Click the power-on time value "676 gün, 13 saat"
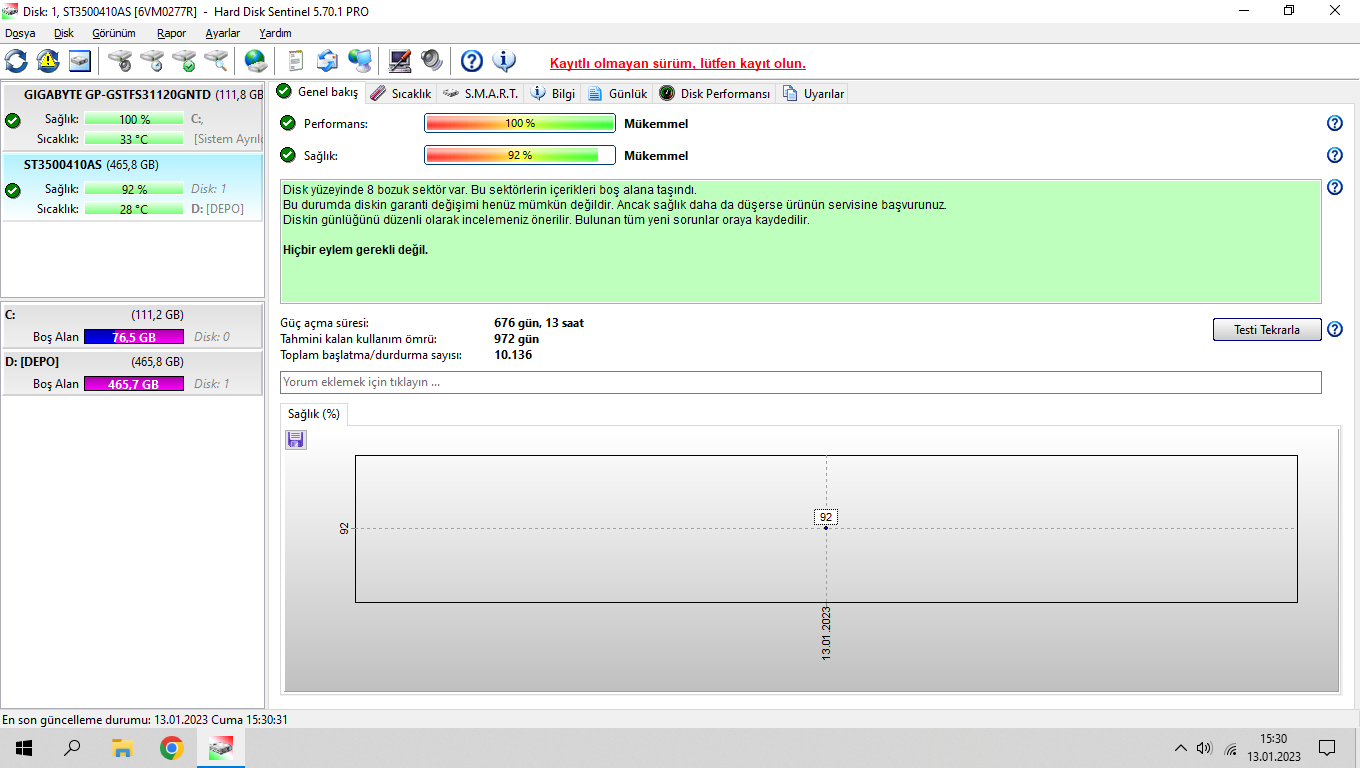Viewport: 1360px width, 768px height. pyautogui.click(x=539, y=323)
